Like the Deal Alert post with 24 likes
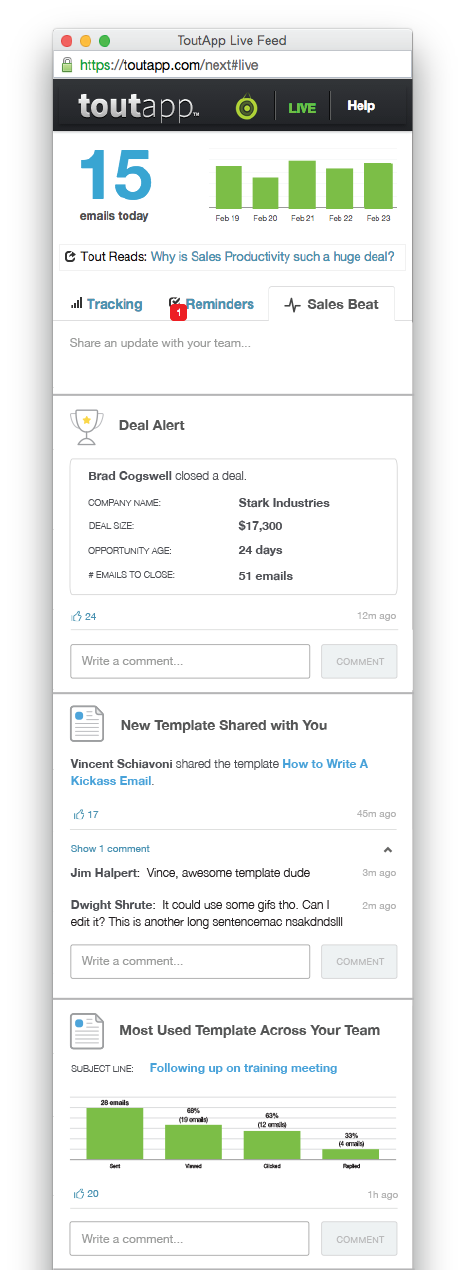The height and width of the screenshot is (1270, 466). 76,616
